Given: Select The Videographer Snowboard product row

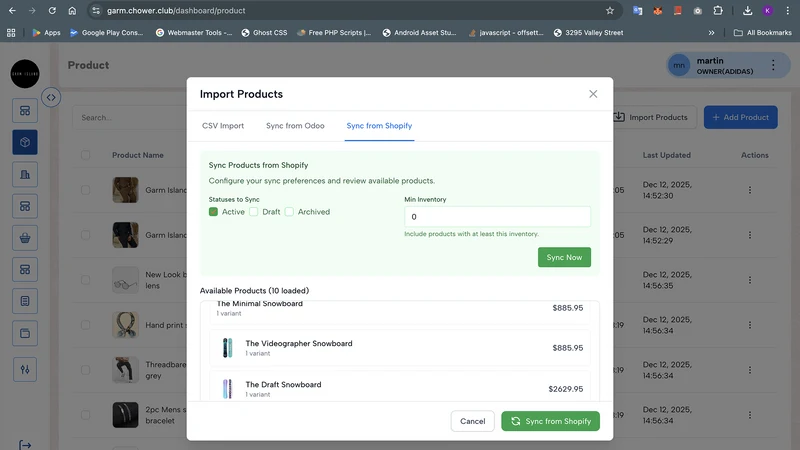Looking at the screenshot, I should tap(400, 348).
